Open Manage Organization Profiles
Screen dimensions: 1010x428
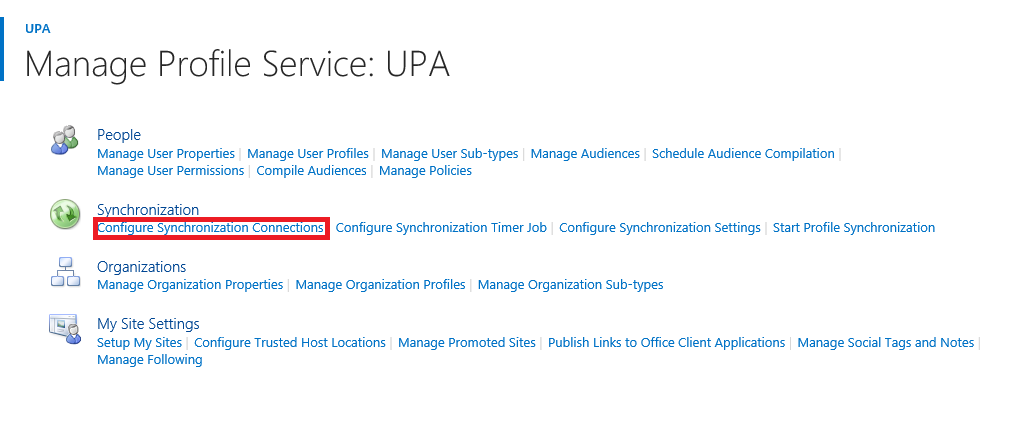(x=380, y=284)
